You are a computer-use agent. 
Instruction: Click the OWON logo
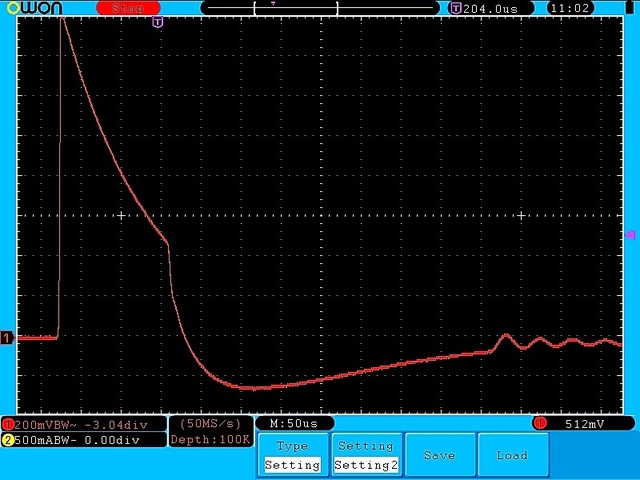tap(32, 8)
